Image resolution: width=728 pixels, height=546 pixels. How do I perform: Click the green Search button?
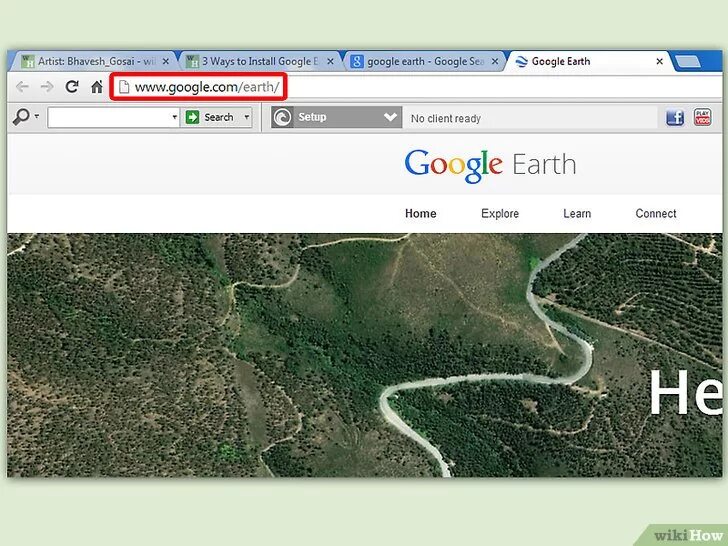click(211, 117)
